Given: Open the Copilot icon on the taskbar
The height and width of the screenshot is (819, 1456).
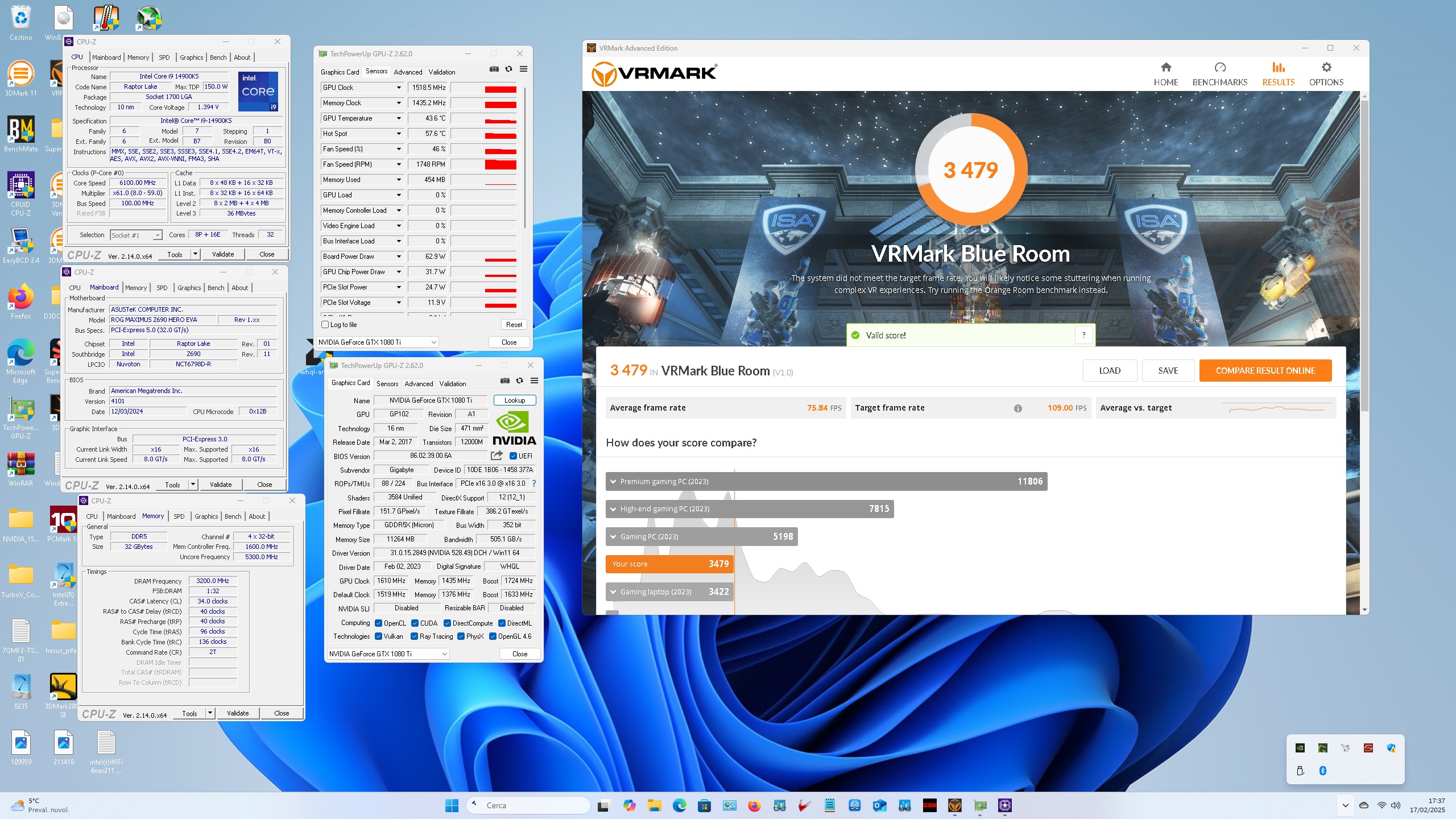Looking at the screenshot, I should point(629,805).
